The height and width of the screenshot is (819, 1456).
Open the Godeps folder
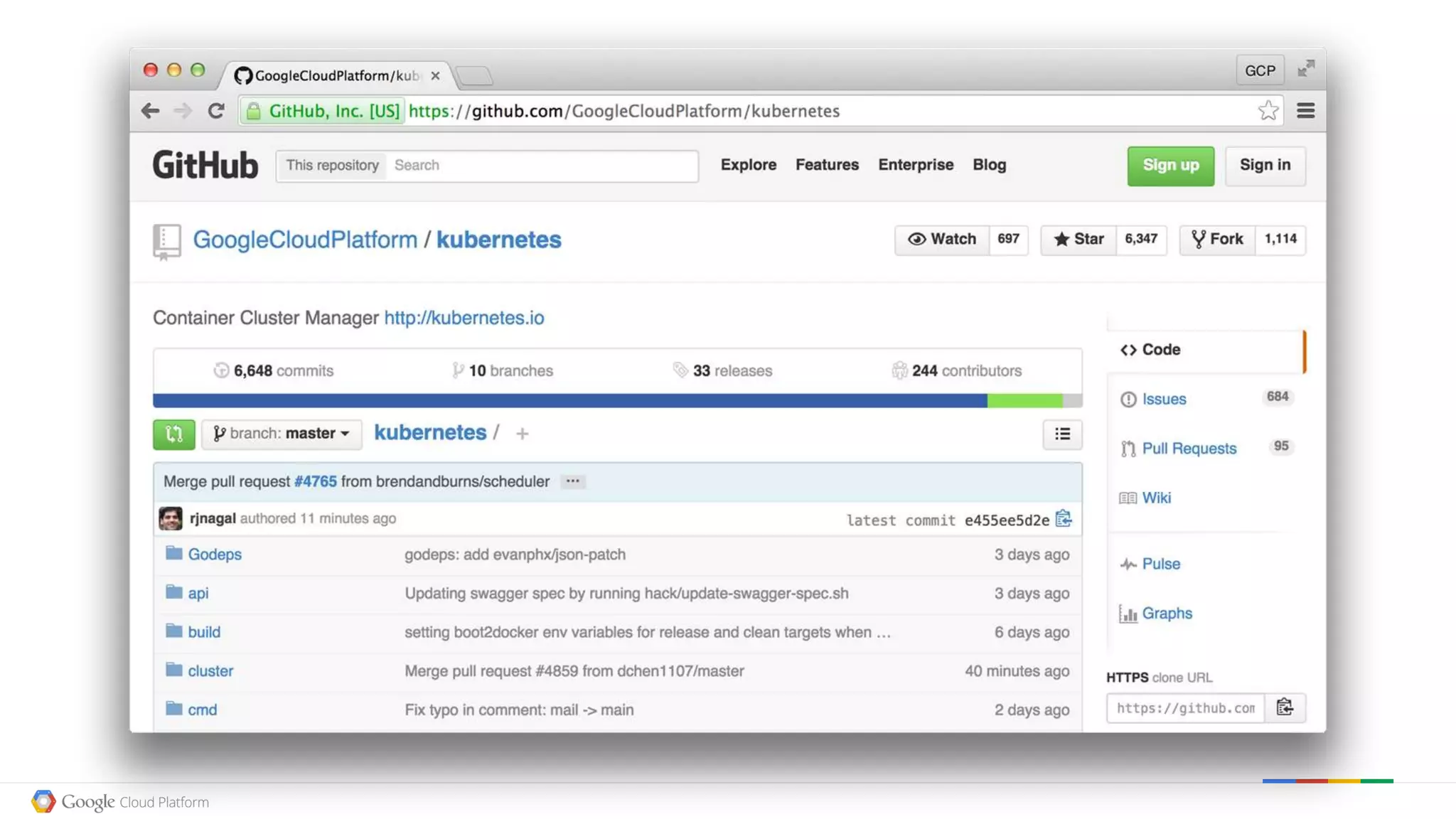pyautogui.click(x=214, y=555)
